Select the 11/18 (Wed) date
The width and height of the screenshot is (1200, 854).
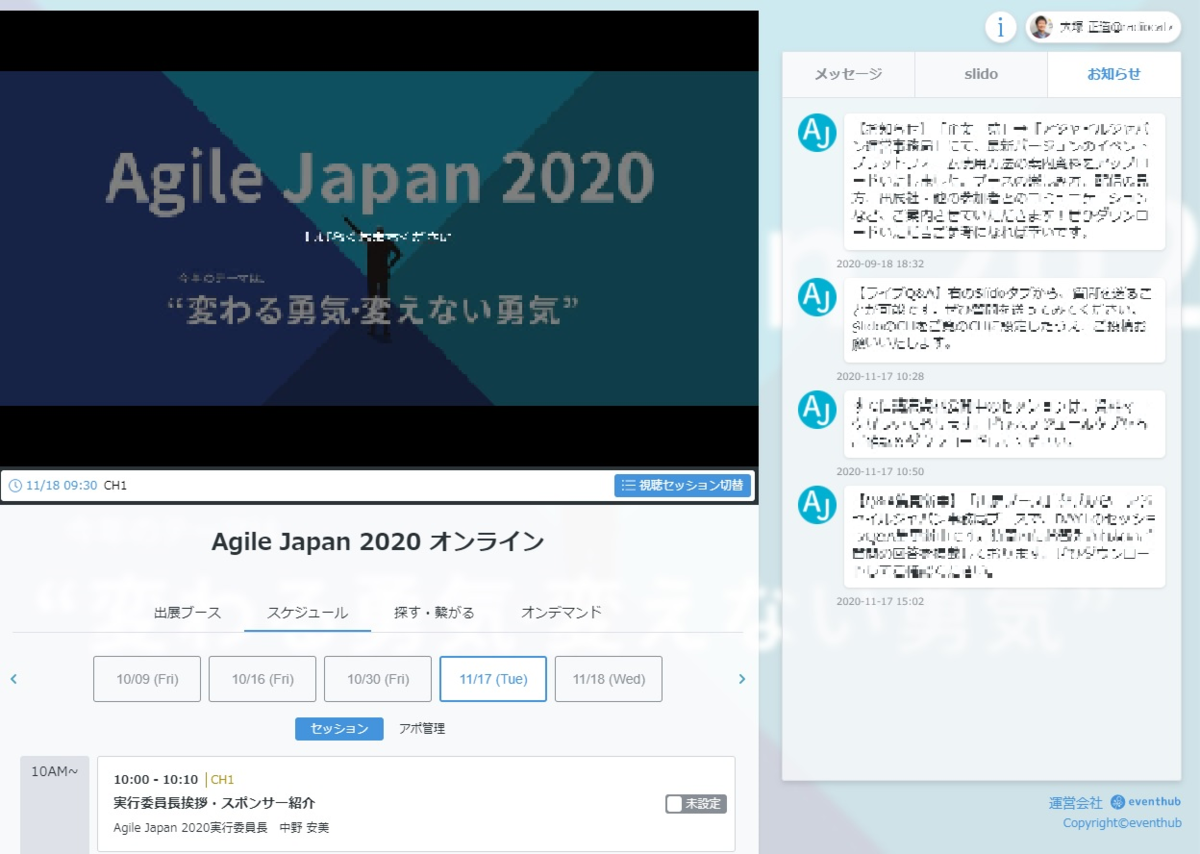pyautogui.click(x=609, y=679)
